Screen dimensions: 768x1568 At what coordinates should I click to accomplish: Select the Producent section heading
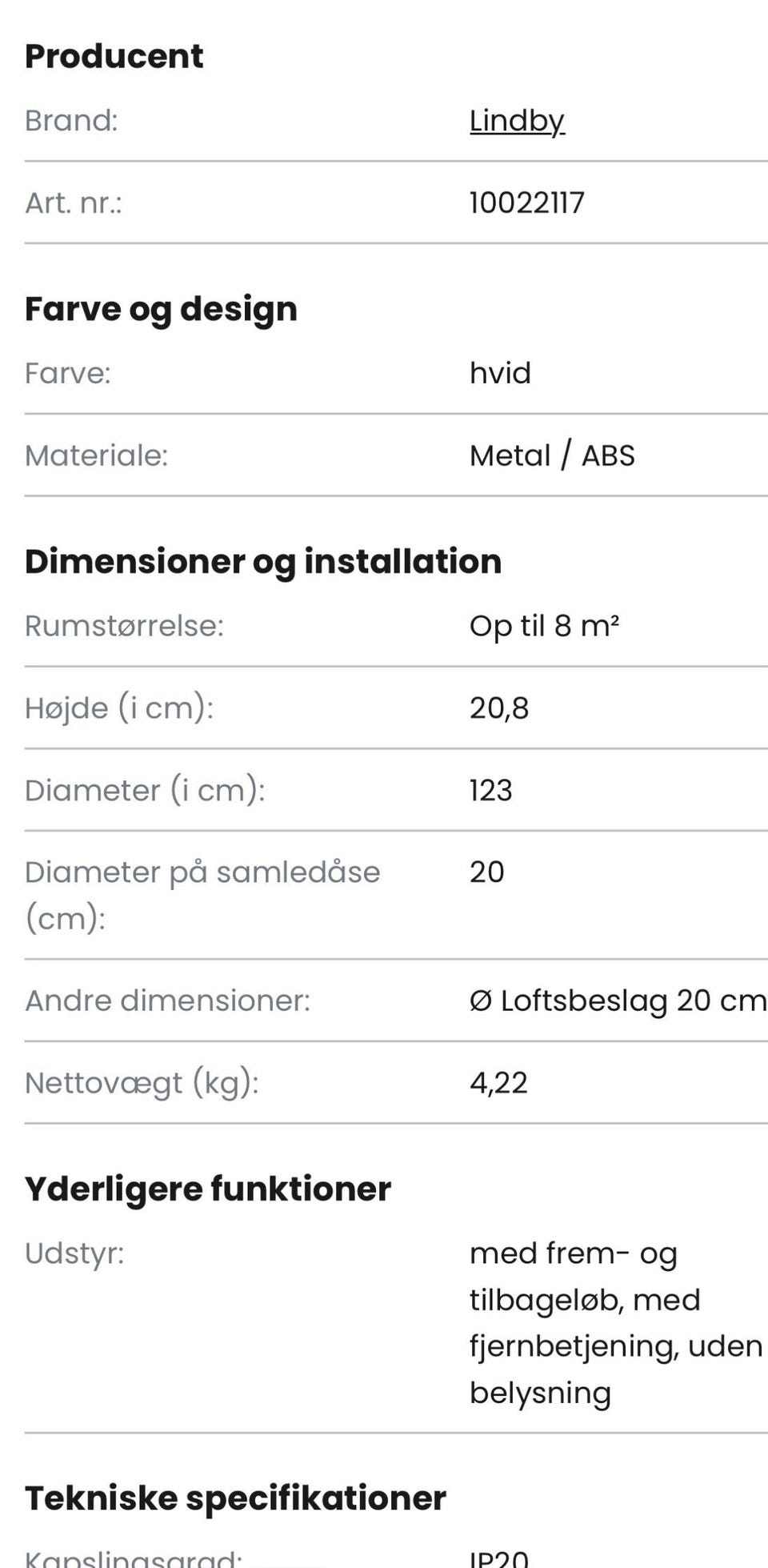(114, 56)
